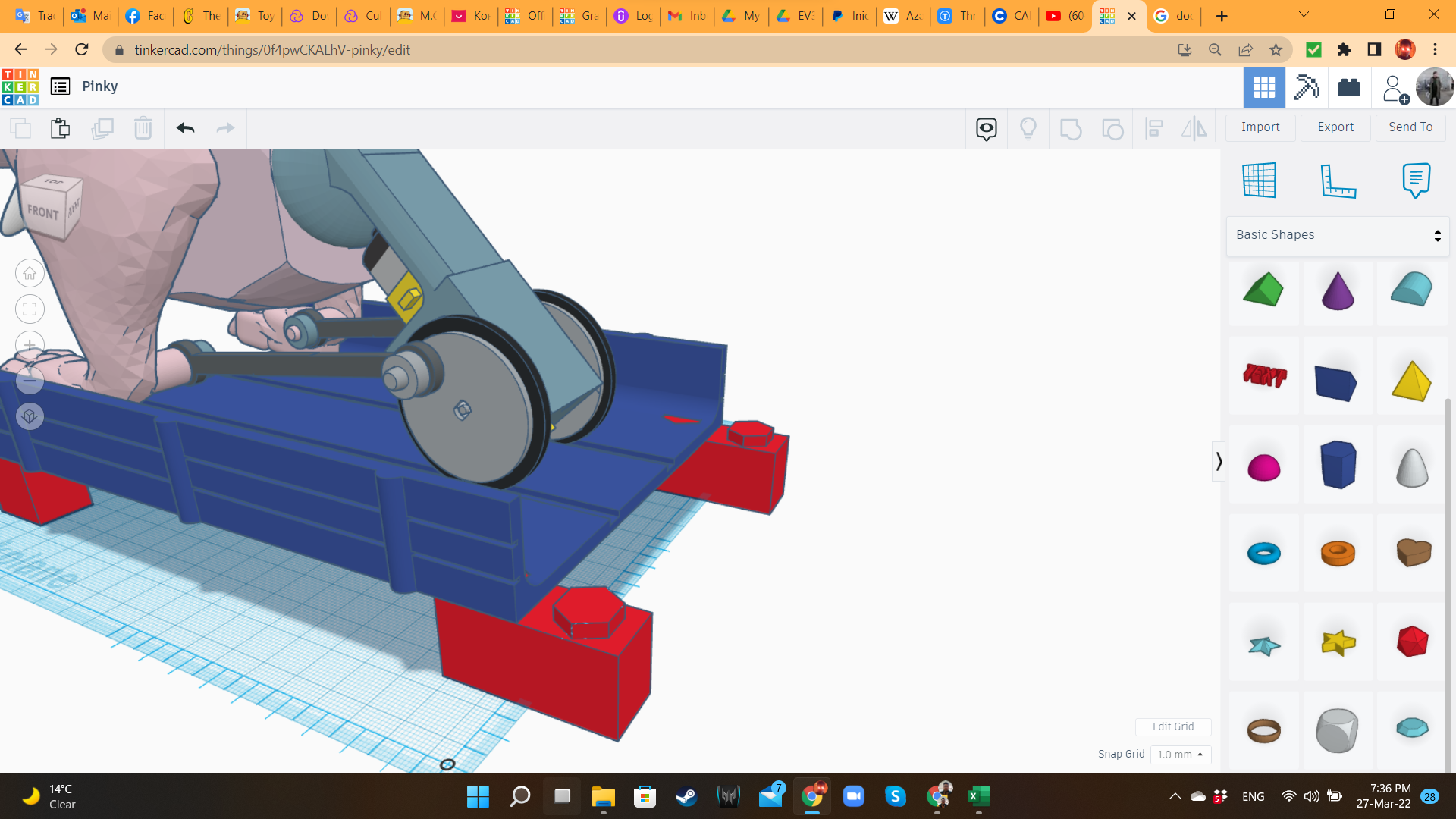The image size is (1456, 819).
Task: Collapse the shapes panel chevron
Action: pyautogui.click(x=1219, y=461)
